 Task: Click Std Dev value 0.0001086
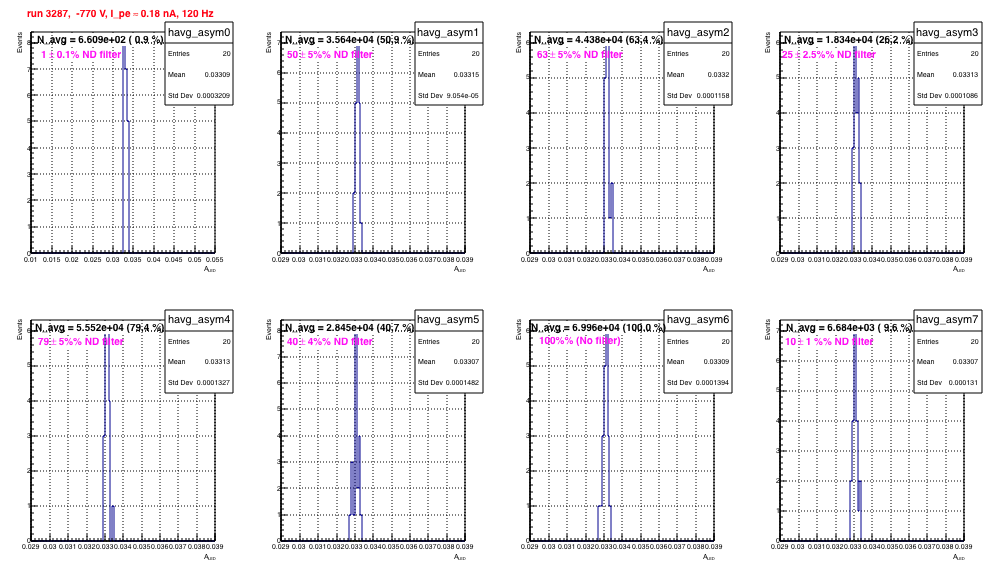click(x=962, y=96)
